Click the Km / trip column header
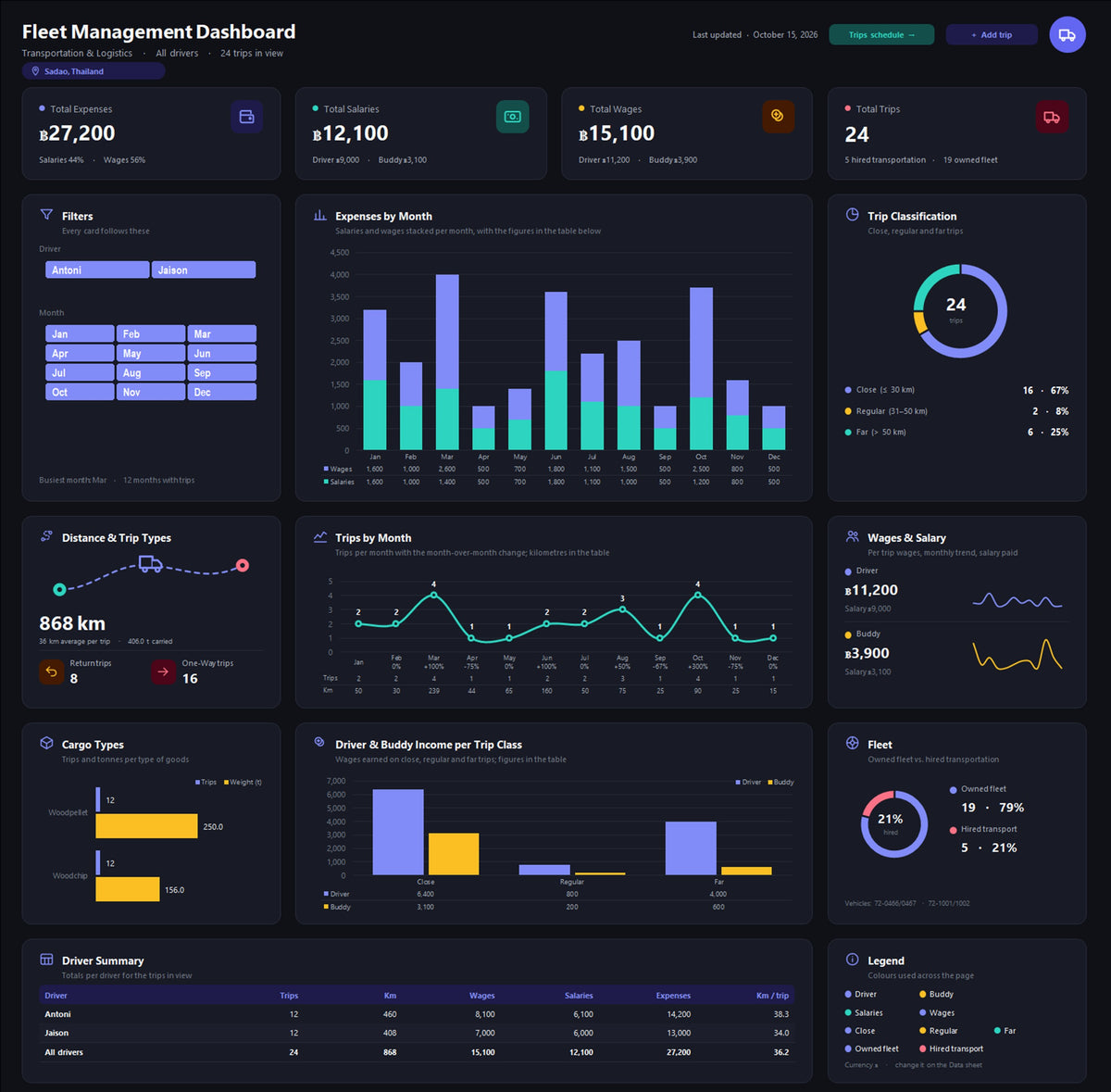Viewport: 1111px width, 1092px height. point(772,996)
